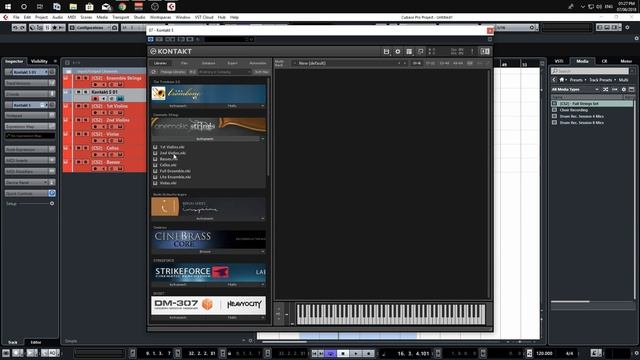The height and width of the screenshot is (360, 640).
Task: Load 1st Violins.nki in Kontakt
Action: [x=172, y=147]
